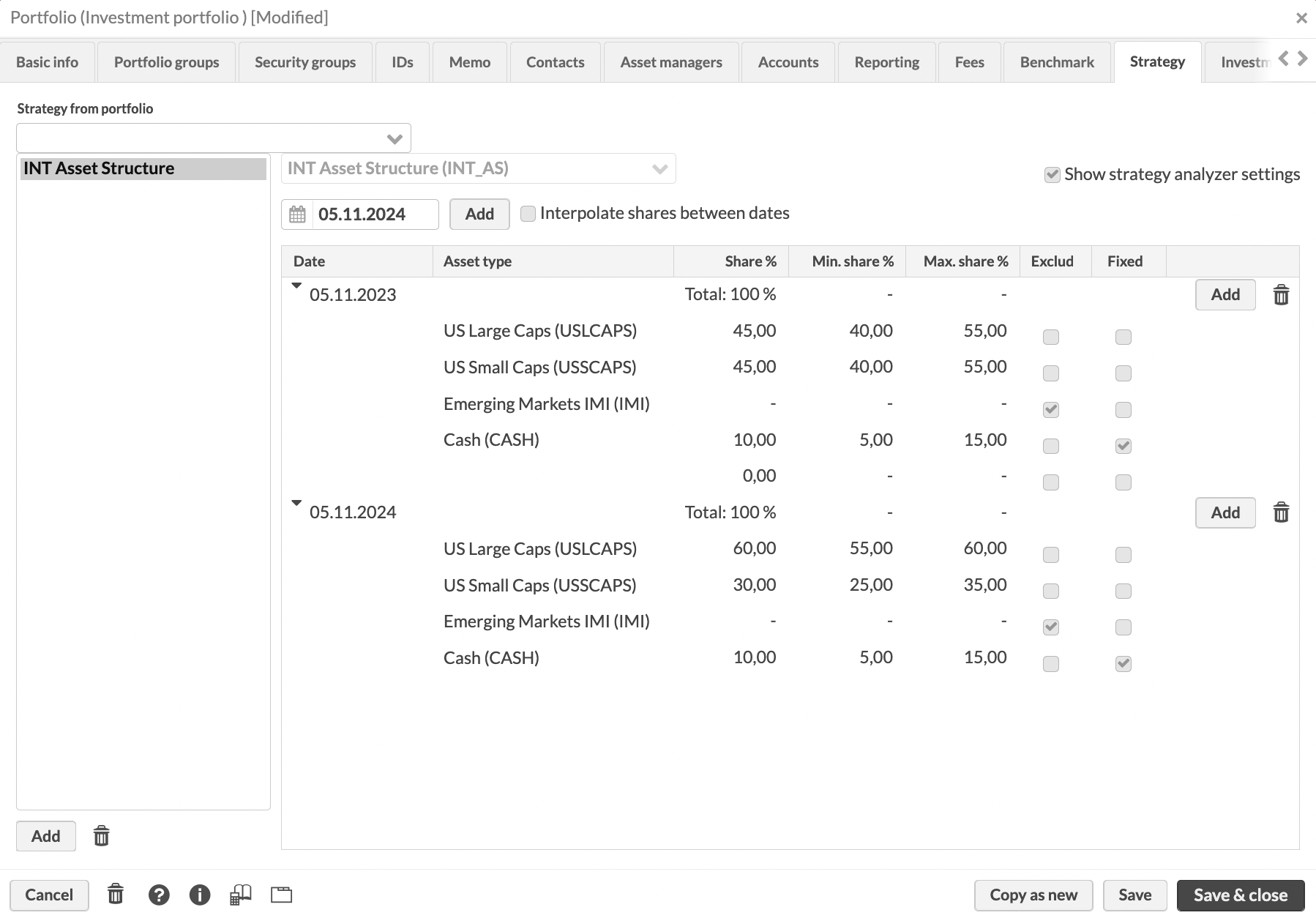
Task: Click 2023 Cash min share value 5,00
Action: click(x=876, y=440)
